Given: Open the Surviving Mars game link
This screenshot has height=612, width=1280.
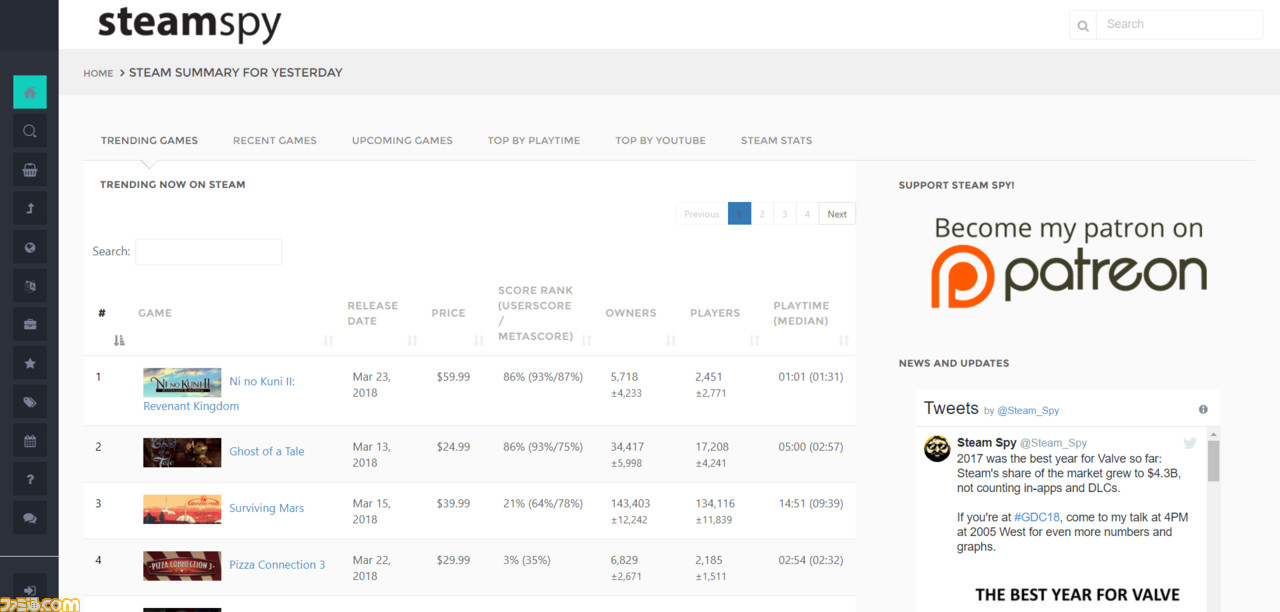Looking at the screenshot, I should (x=266, y=508).
